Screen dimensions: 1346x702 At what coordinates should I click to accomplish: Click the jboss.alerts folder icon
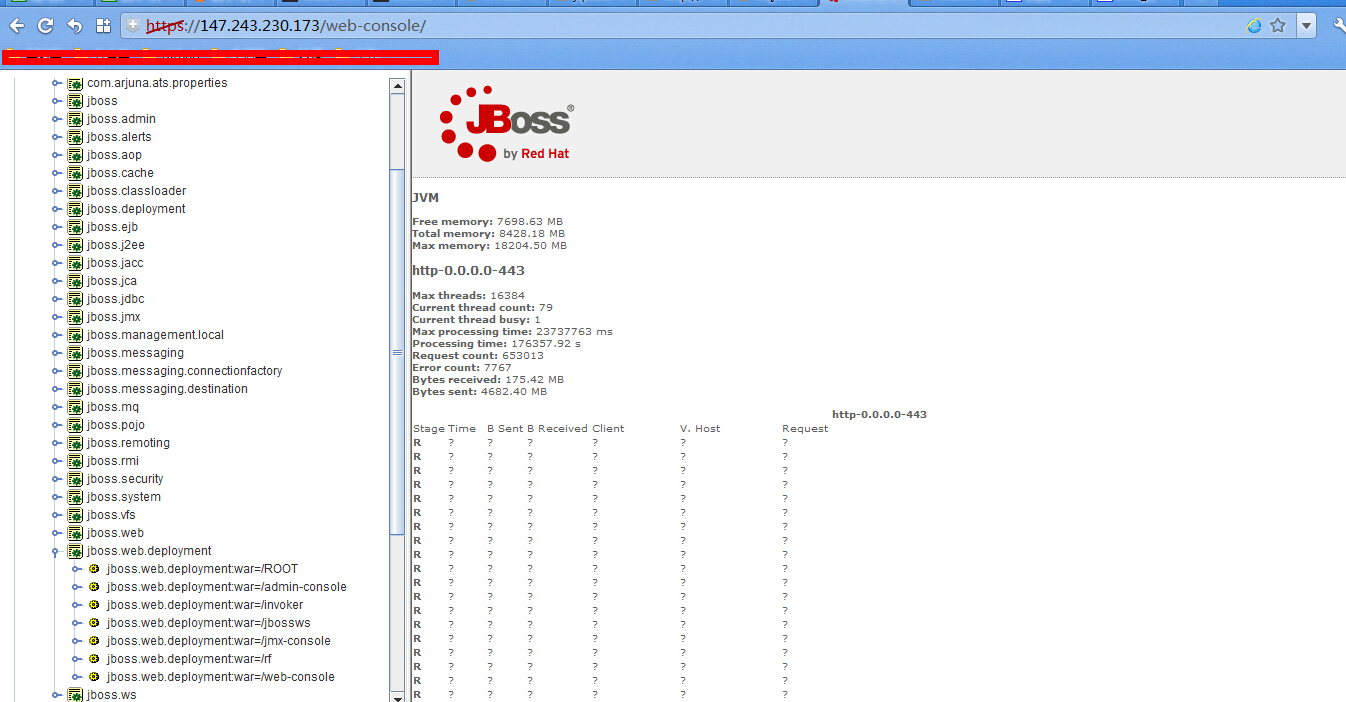click(75, 137)
